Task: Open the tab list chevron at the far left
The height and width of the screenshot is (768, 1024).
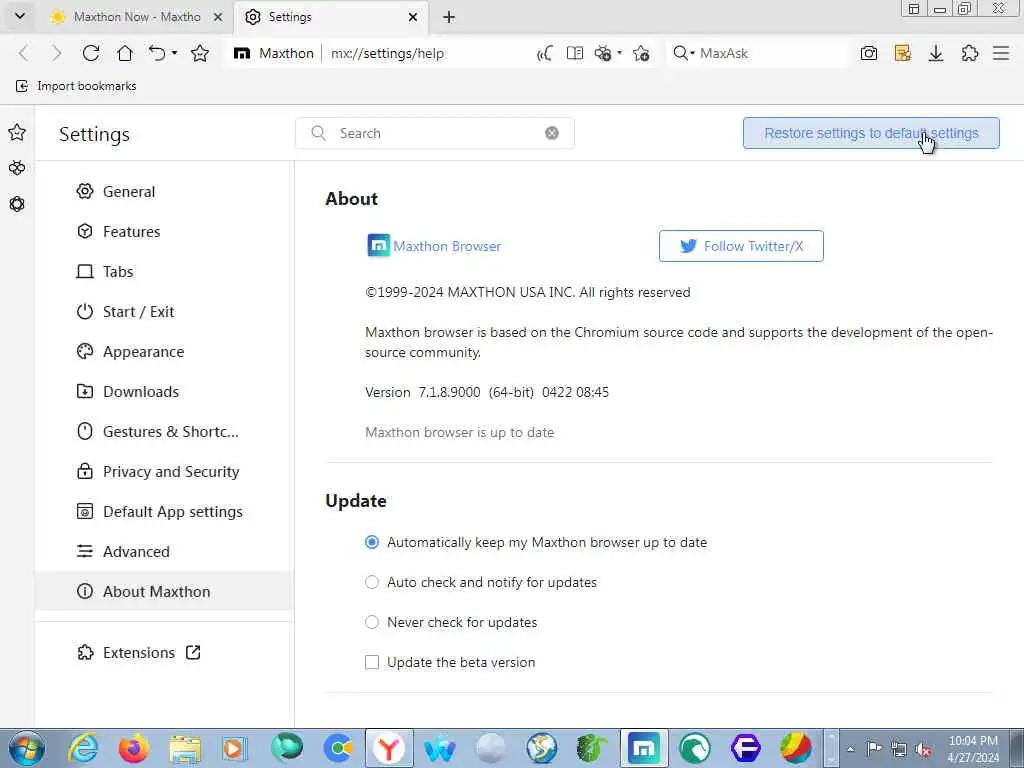Action: tap(20, 16)
